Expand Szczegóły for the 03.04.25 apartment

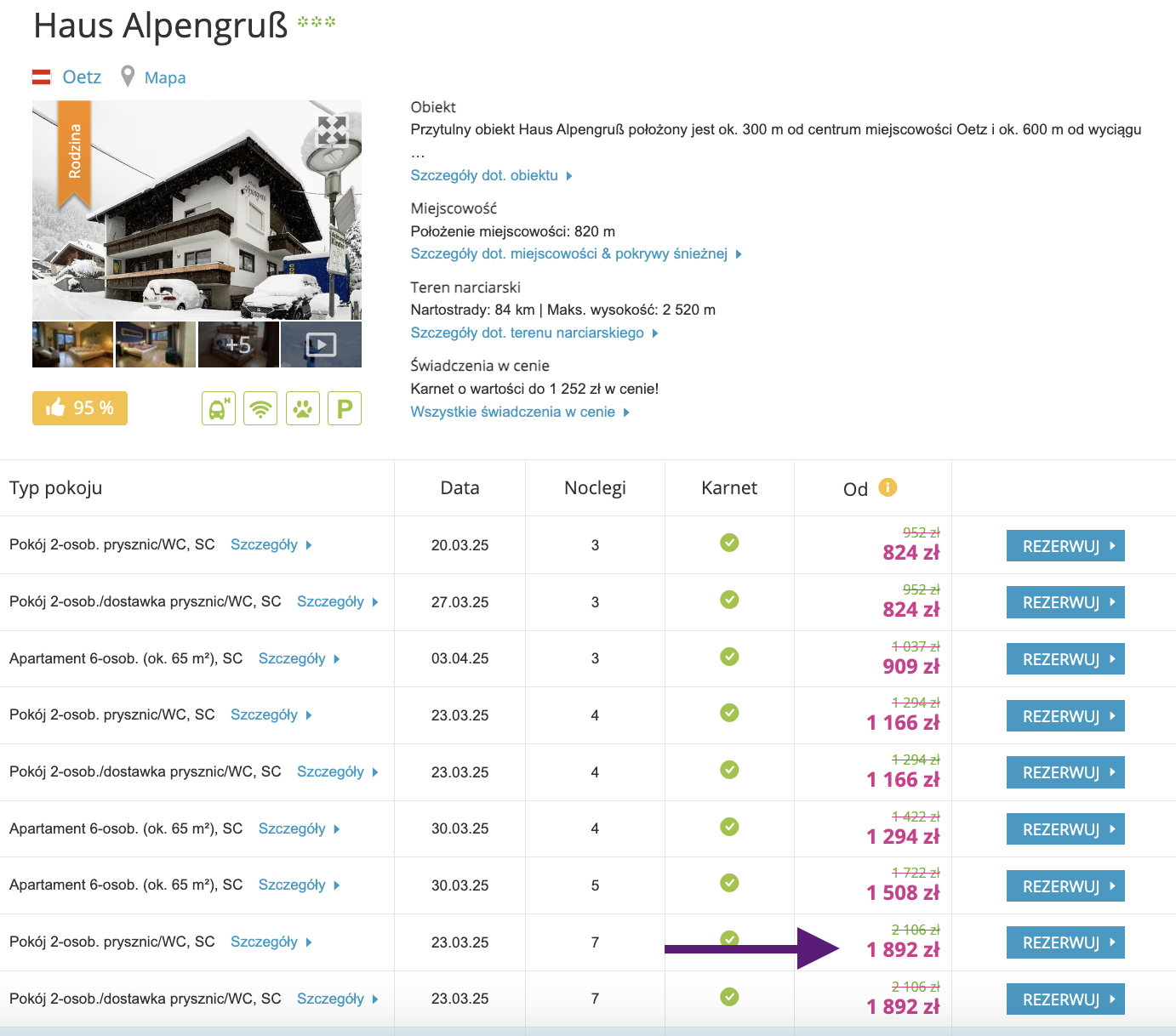pos(300,658)
